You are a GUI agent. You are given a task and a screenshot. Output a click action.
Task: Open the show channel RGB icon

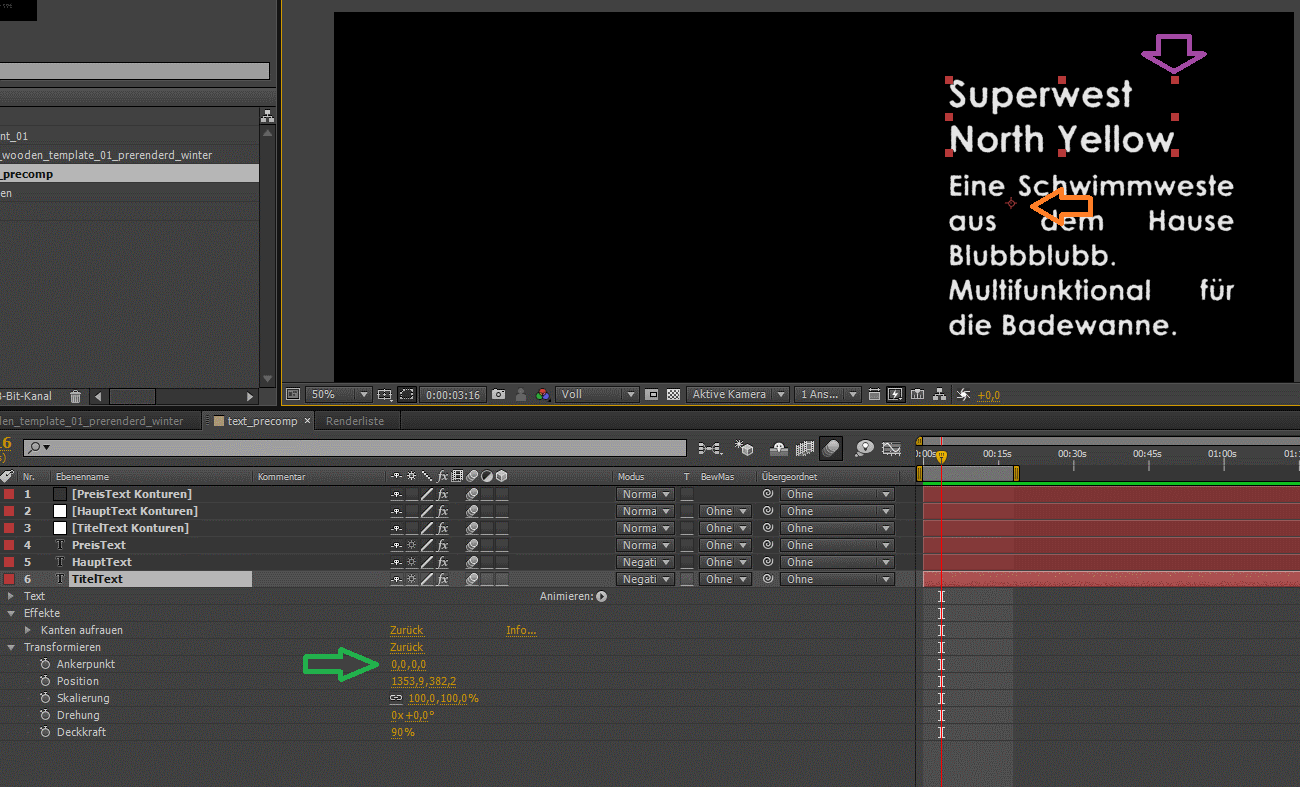pyautogui.click(x=542, y=395)
